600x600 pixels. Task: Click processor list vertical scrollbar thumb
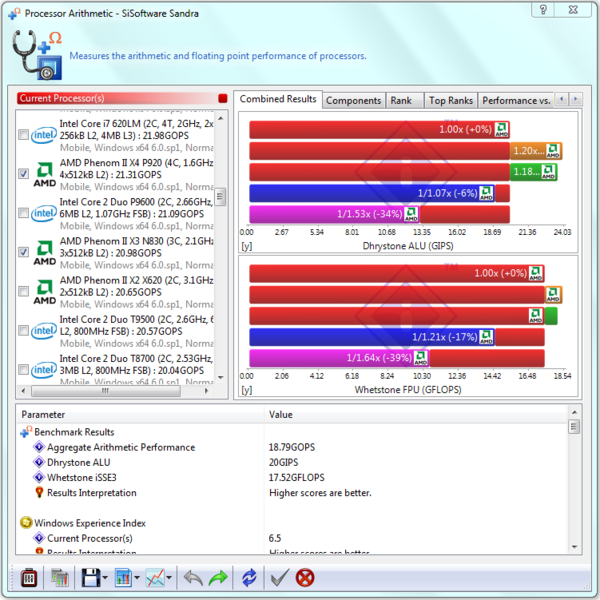coord(220,197)
